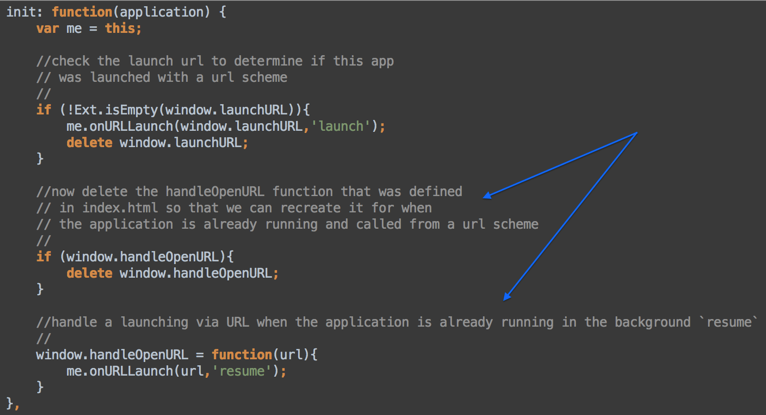
Task: Click the closing '},' on the last line
Action: 13,404
